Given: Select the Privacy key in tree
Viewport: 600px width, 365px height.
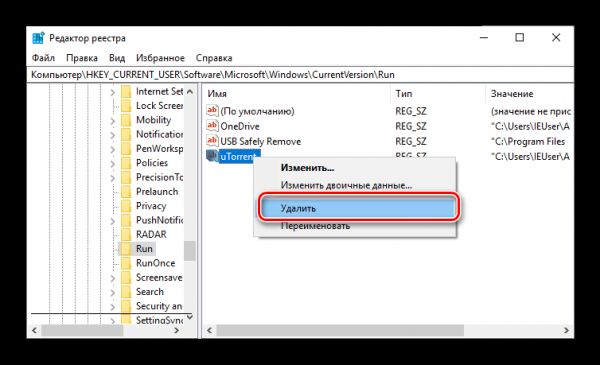Looking at the screenshot, I should 151,206.
